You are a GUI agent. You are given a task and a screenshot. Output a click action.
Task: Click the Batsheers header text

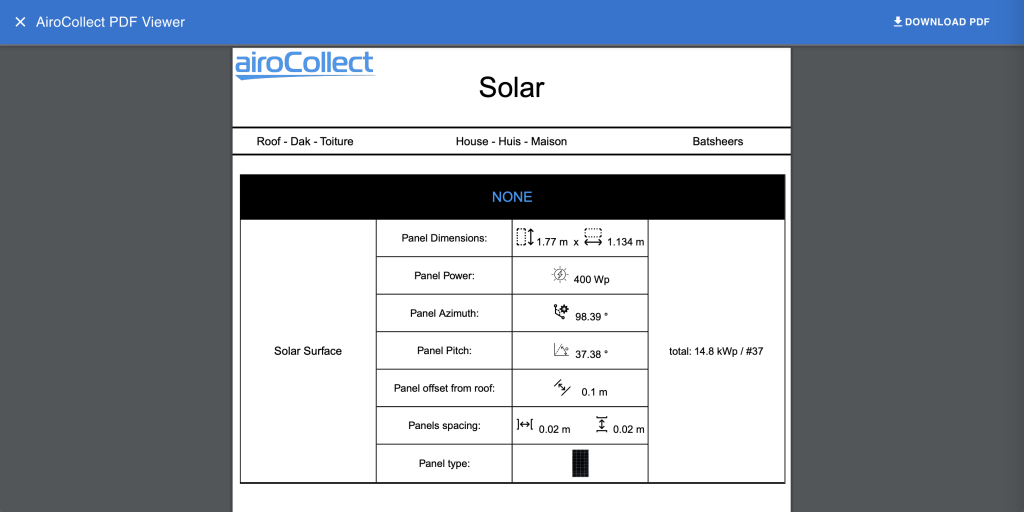pos(718,141)
